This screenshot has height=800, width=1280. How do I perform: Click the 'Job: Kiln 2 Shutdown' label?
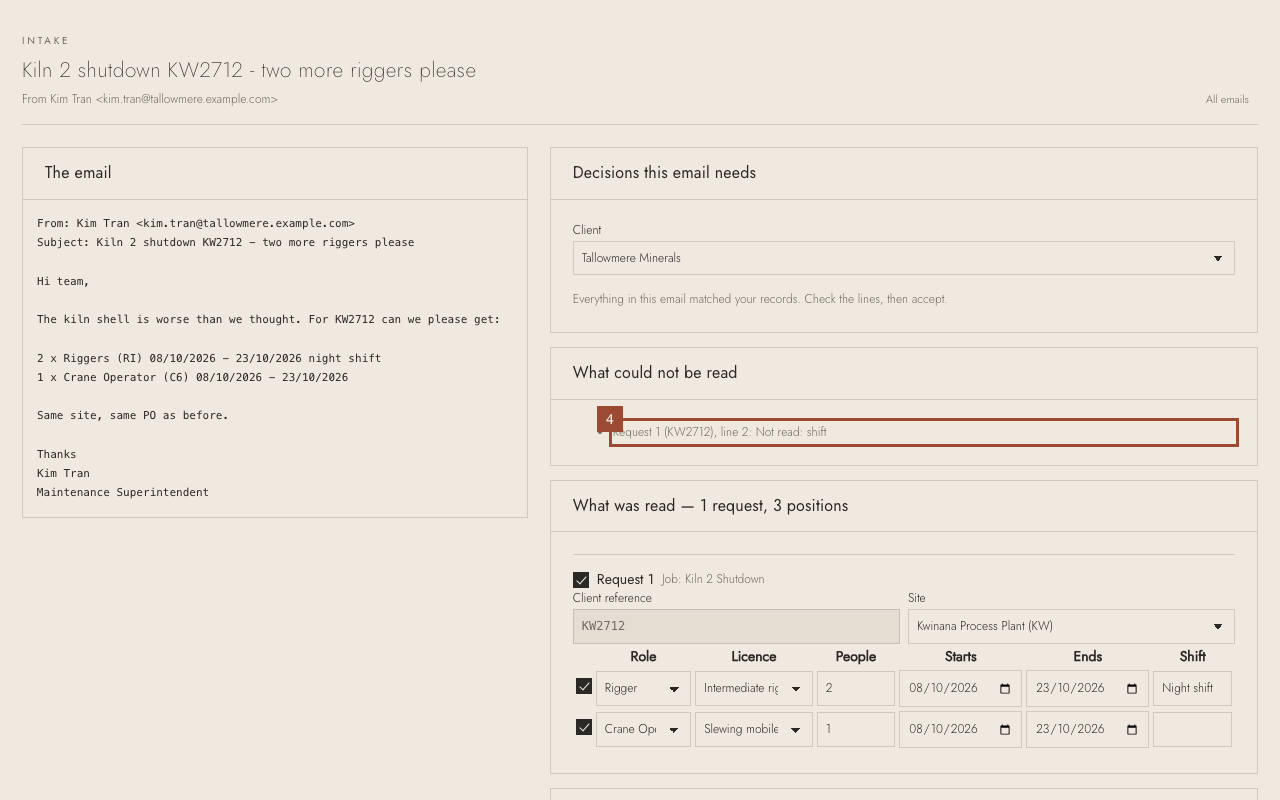pyautogui.click(x=713, y=580)
